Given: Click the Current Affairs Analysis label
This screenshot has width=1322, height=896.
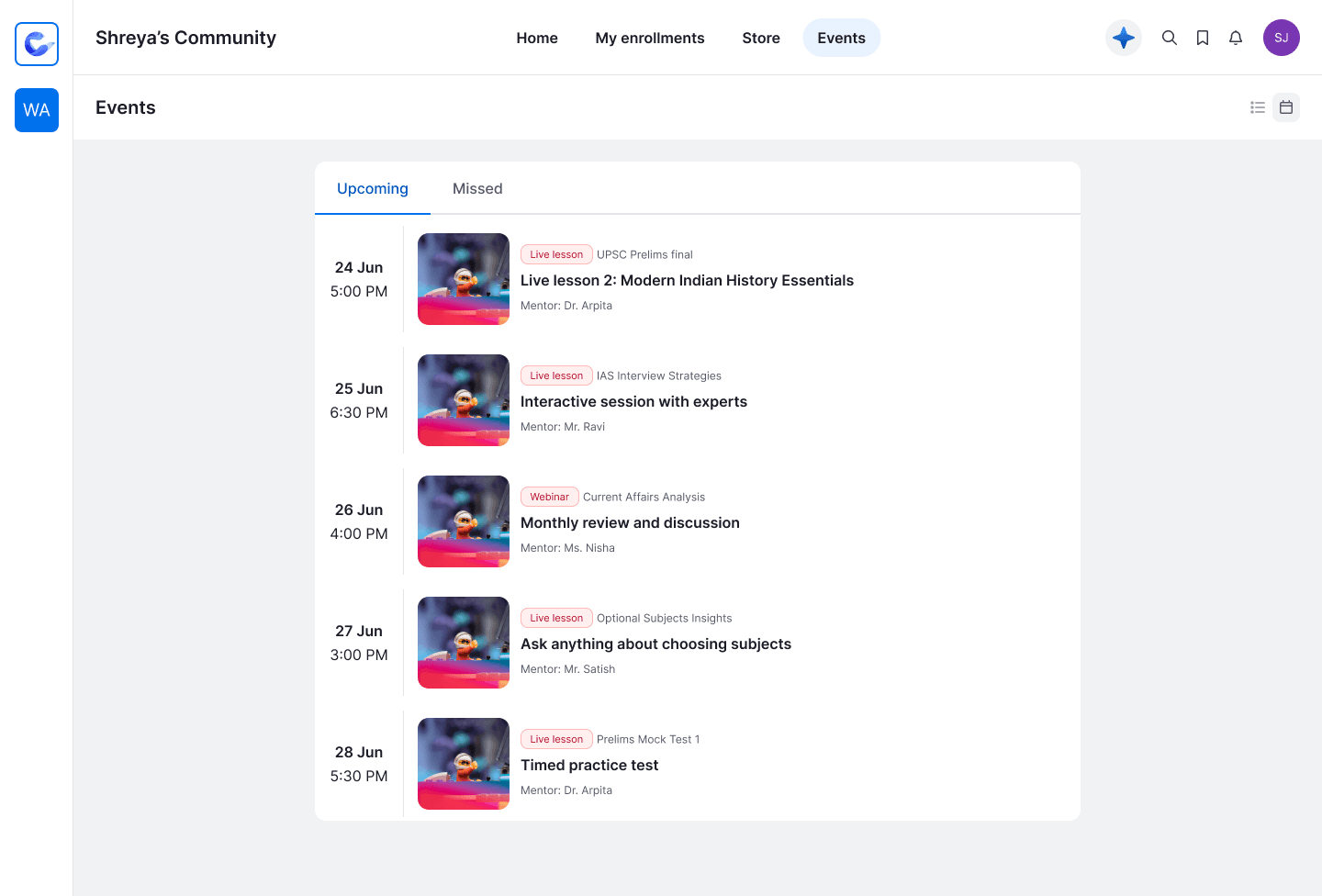Looking at the screenshot, I should click(644, 497).
